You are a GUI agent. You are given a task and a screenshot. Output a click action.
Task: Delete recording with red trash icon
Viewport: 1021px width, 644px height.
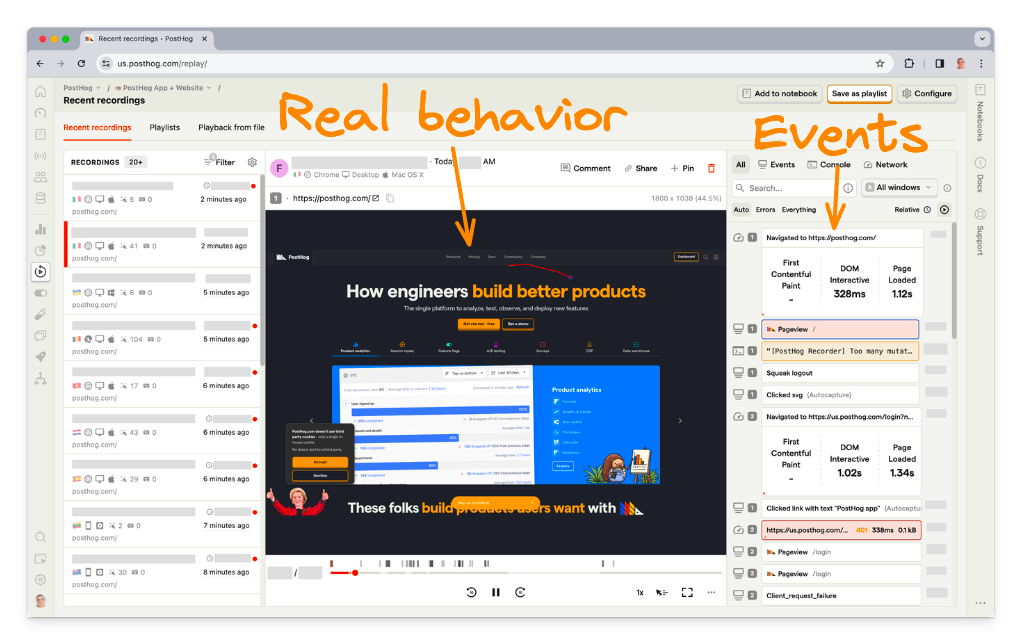[711, 168]
